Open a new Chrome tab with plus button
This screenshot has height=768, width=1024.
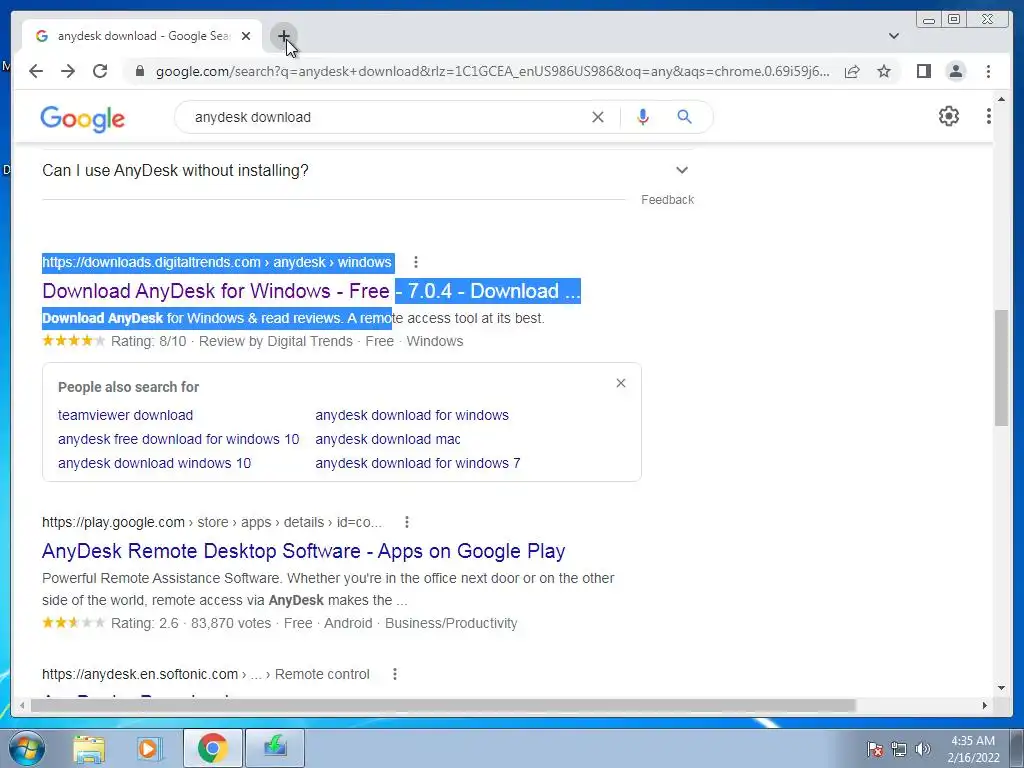(283, 36)
